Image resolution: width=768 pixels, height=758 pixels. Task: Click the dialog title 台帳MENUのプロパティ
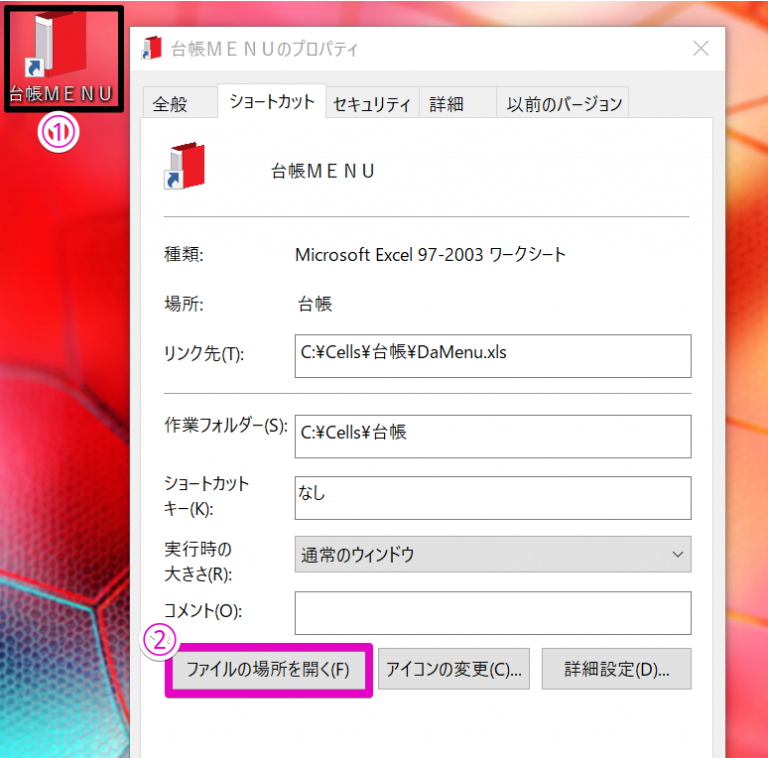(264, 49)
